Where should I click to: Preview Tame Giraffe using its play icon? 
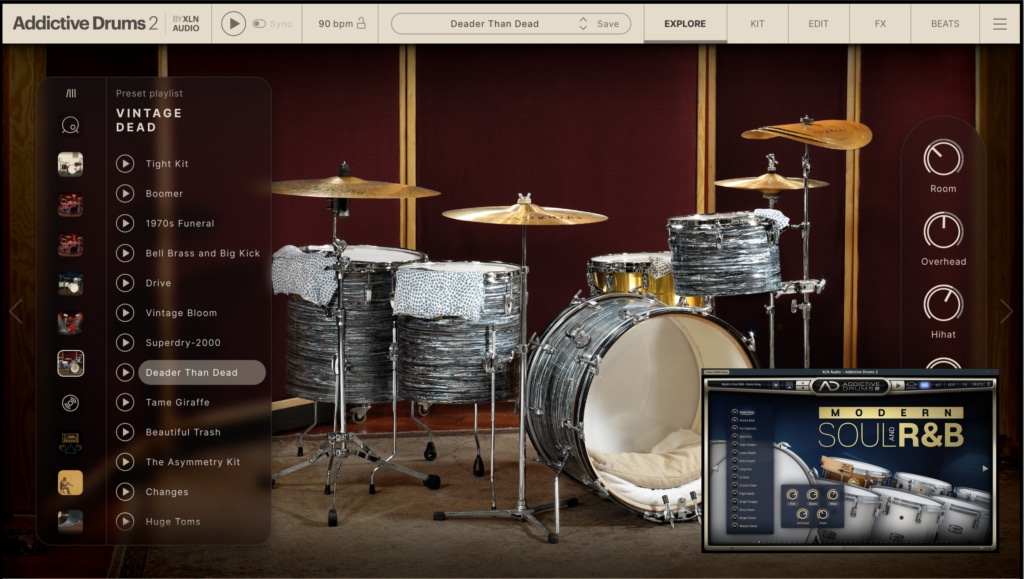click(125, 402)
